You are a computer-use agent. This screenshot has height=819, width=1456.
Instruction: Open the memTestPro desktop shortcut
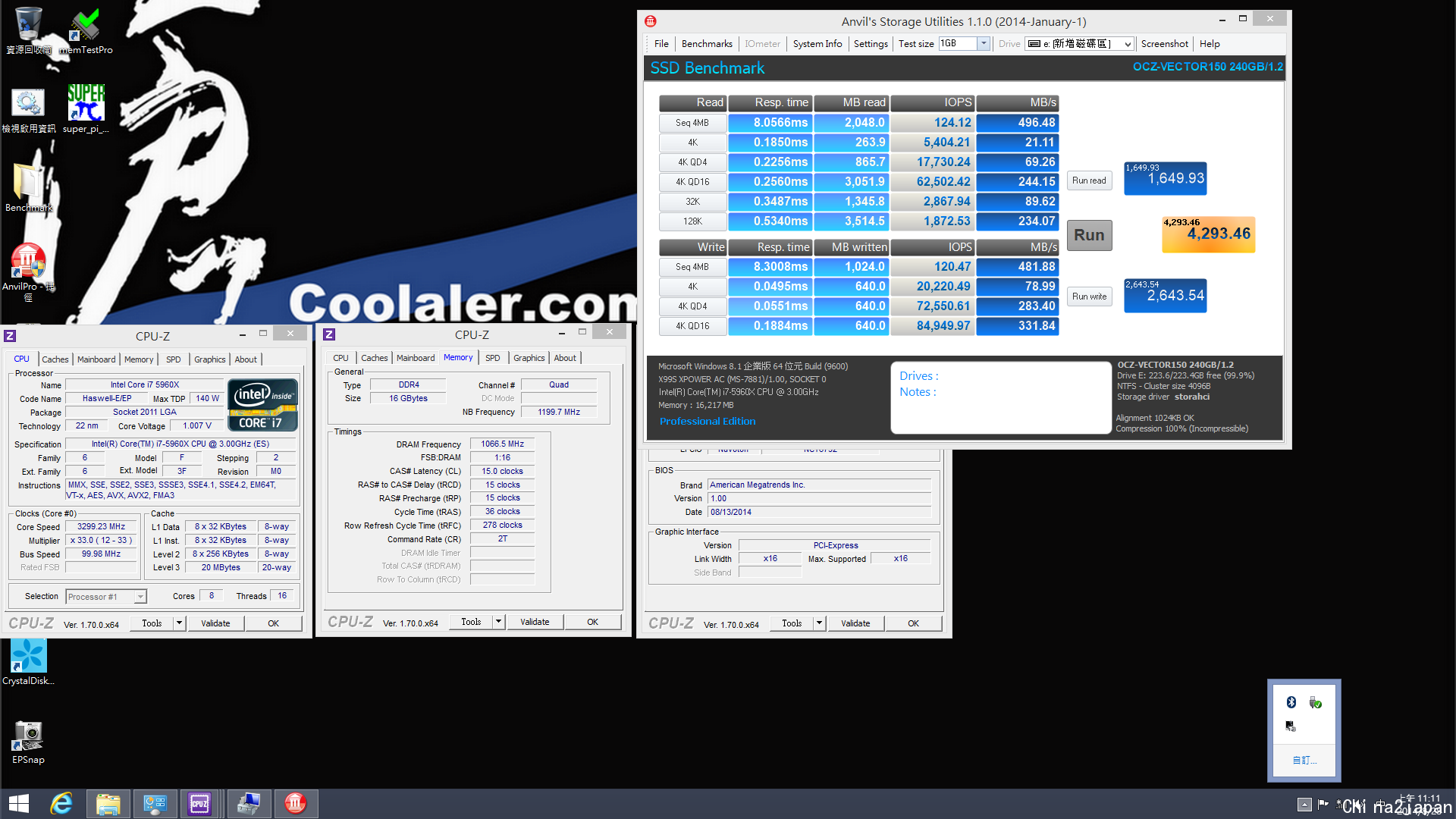tap(85, 30)
